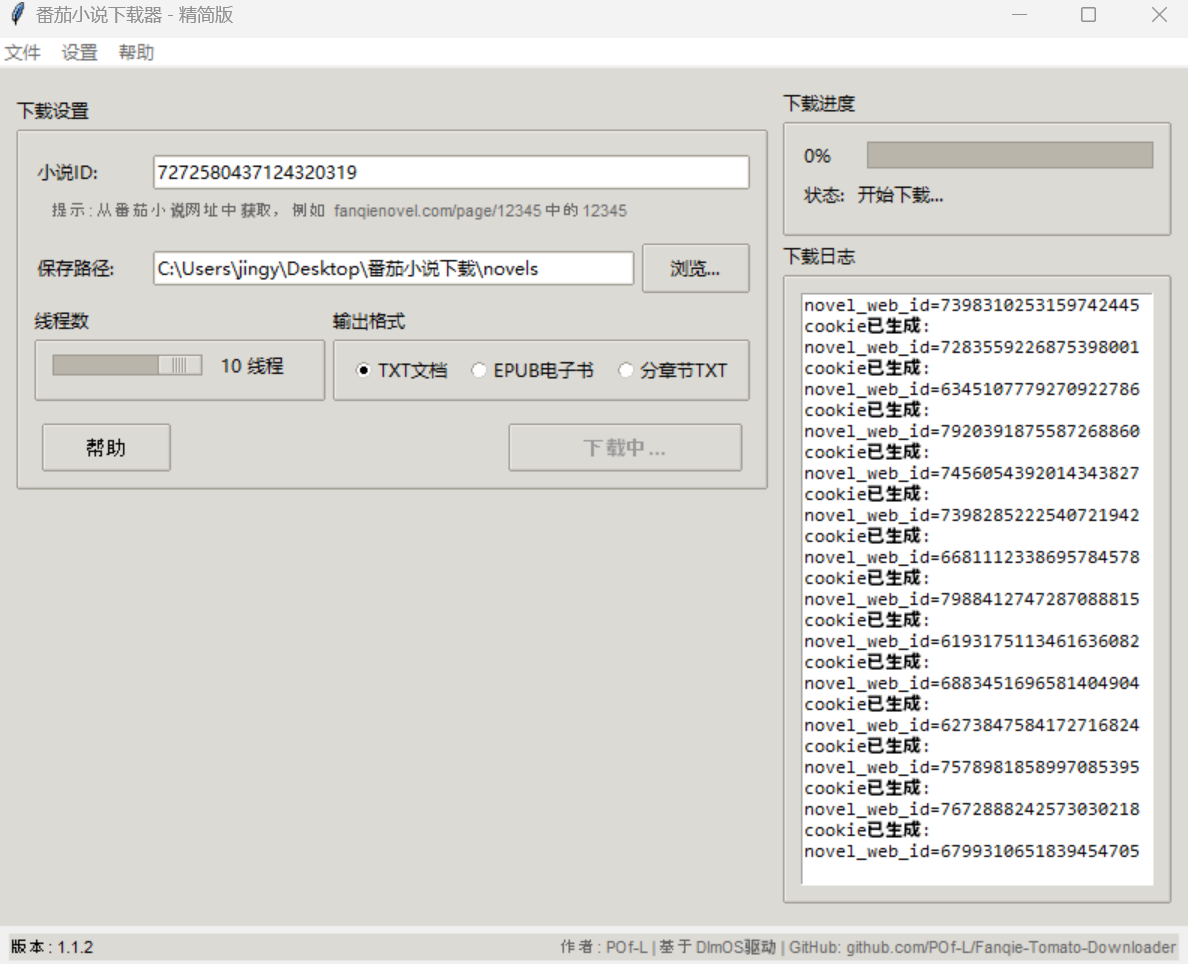This screenshot has width=1188, height=964.
Task: Click log line novel_web_id=6883451696581404904
Action: 971,684
